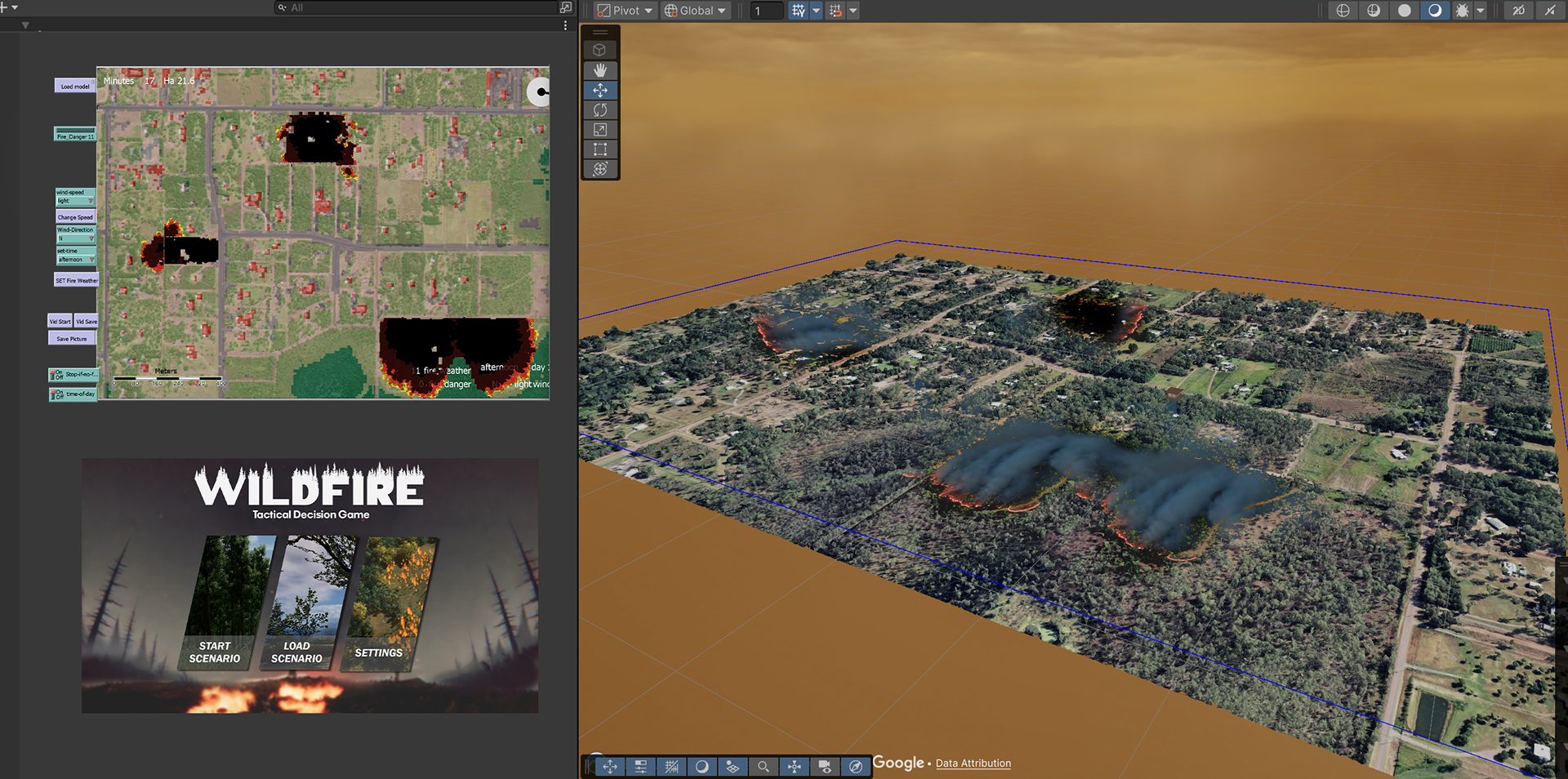
Task: Click the magnifier search icon in bottom bar
Action: coord(764,767)
